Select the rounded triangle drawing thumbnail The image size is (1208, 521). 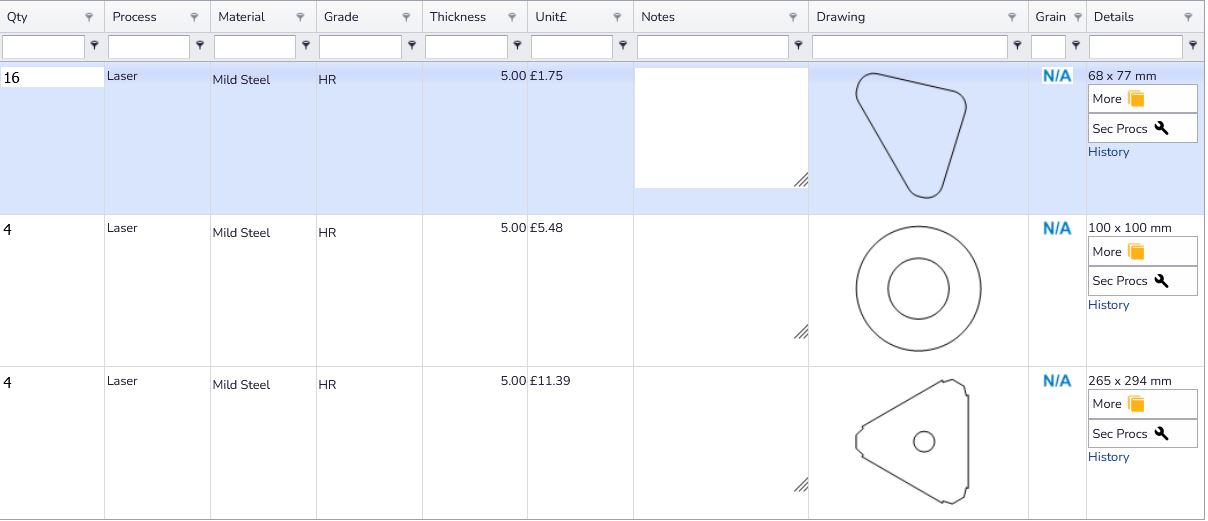(x=911, y=134)
